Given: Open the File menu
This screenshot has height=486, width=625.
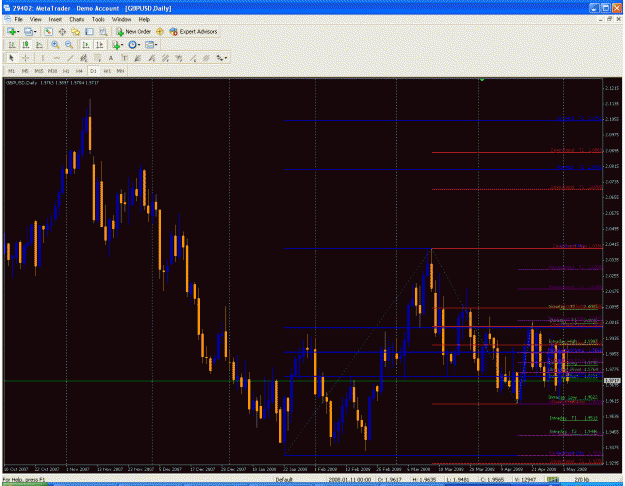Looking at the screenshot, I should coord(19,19).
